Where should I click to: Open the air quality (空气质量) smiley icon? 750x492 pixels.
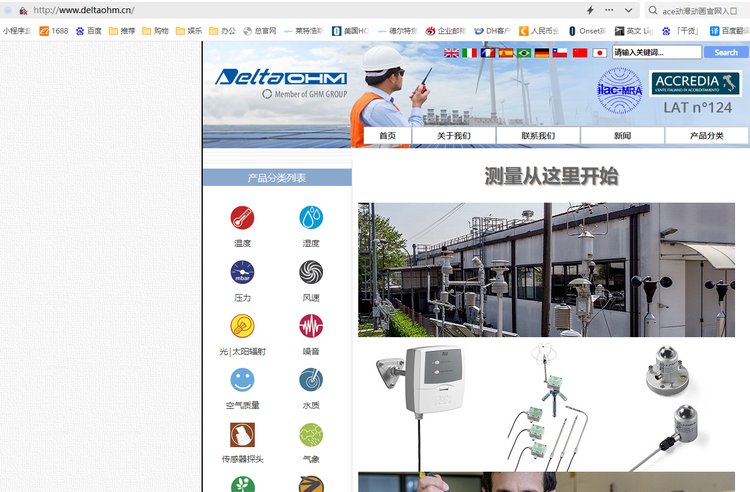242,380
